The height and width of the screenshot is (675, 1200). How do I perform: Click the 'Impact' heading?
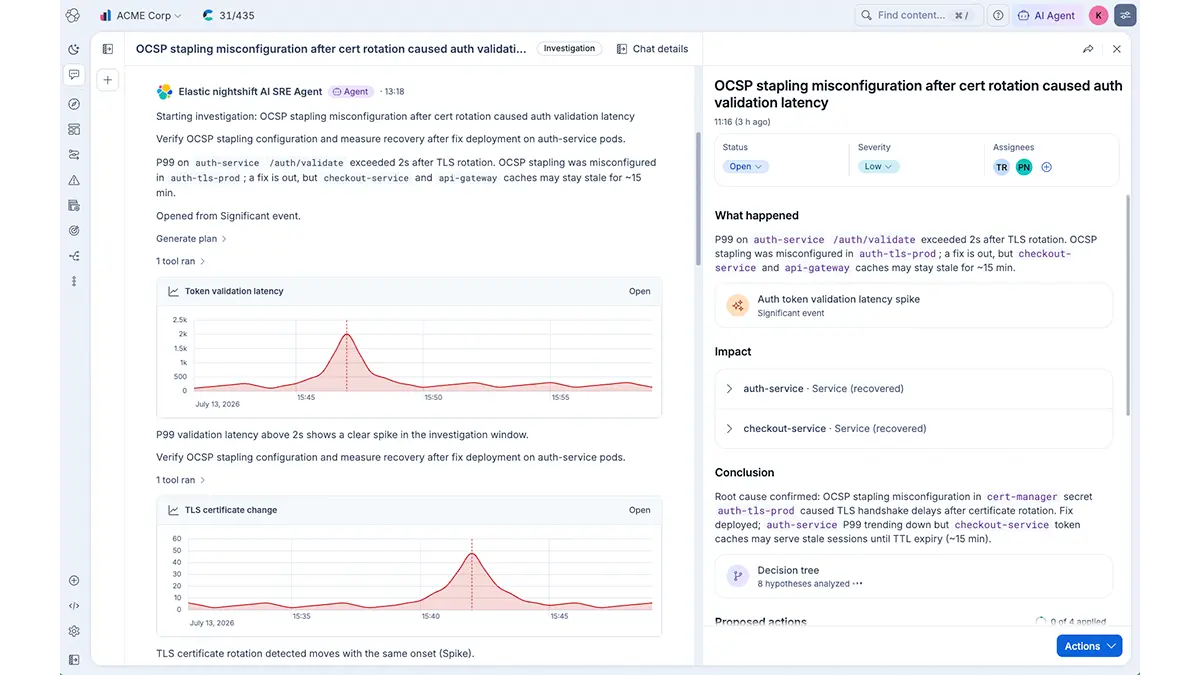[x=733, y=352]
